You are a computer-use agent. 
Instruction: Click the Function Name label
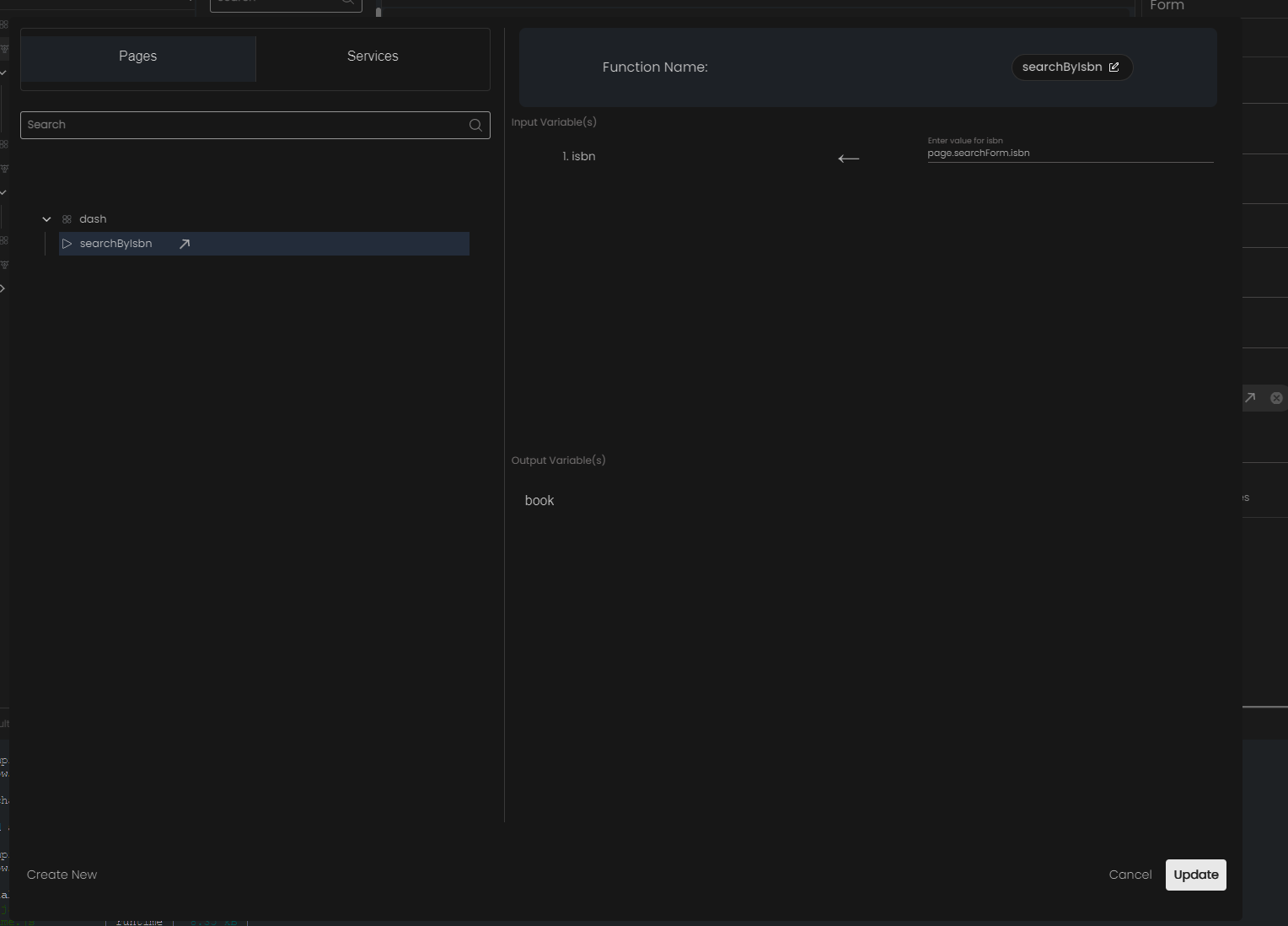[655, 67]
